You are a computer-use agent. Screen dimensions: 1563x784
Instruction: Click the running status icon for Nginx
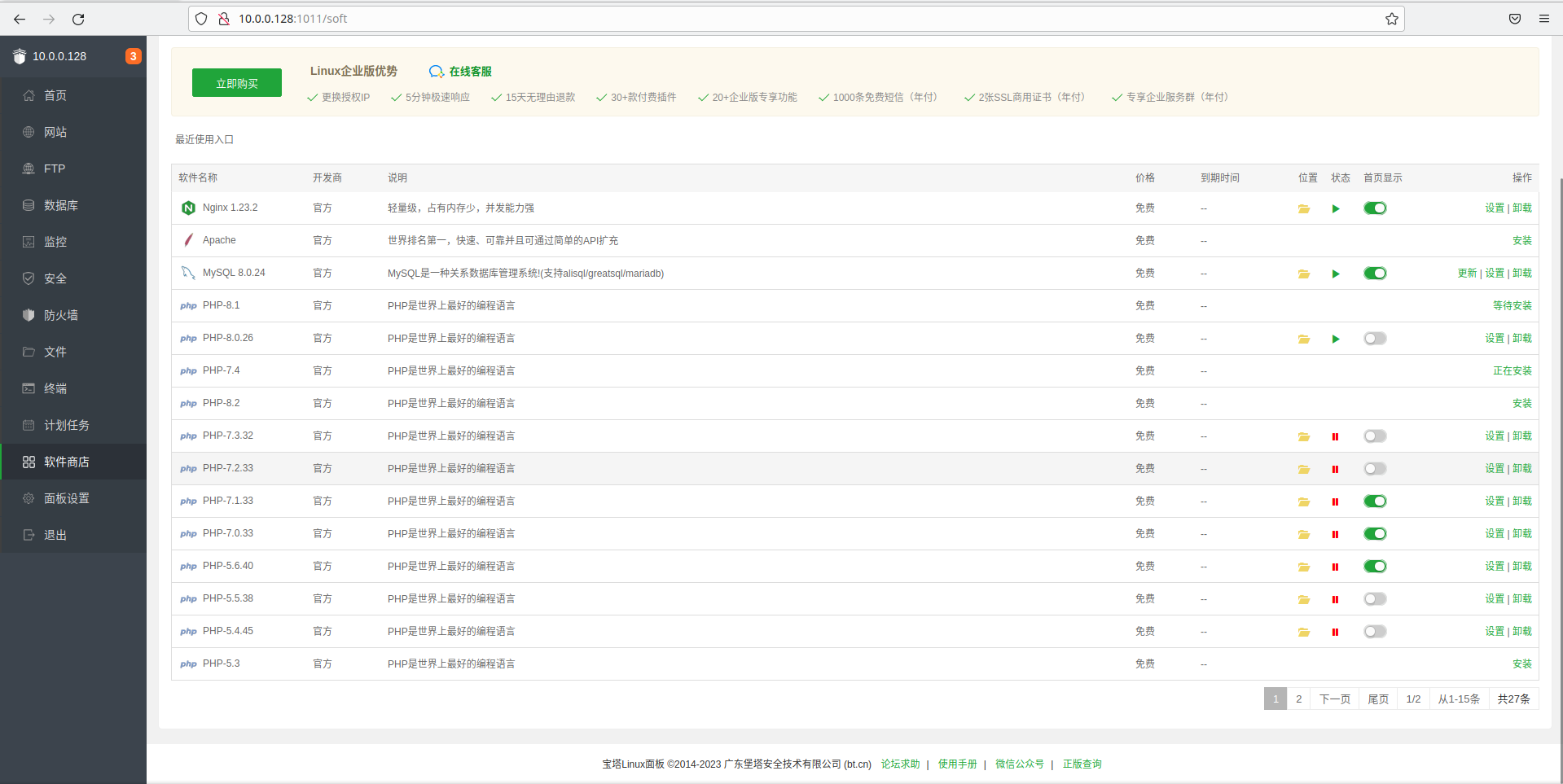(1336, 208)
